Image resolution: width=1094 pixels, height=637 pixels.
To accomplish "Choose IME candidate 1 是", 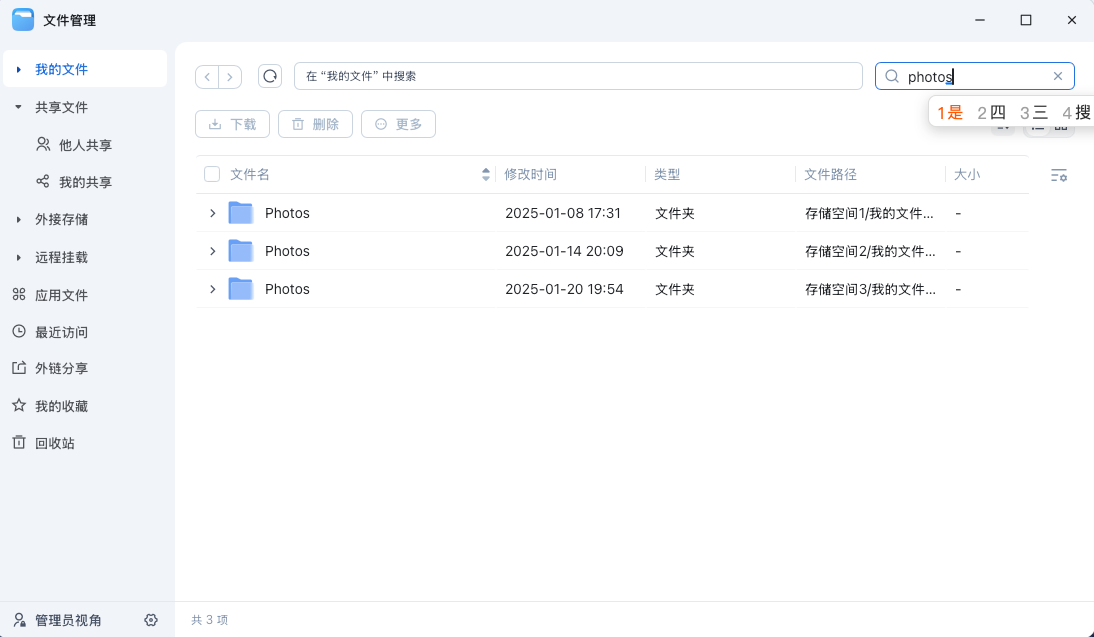I will coord(950,112).
